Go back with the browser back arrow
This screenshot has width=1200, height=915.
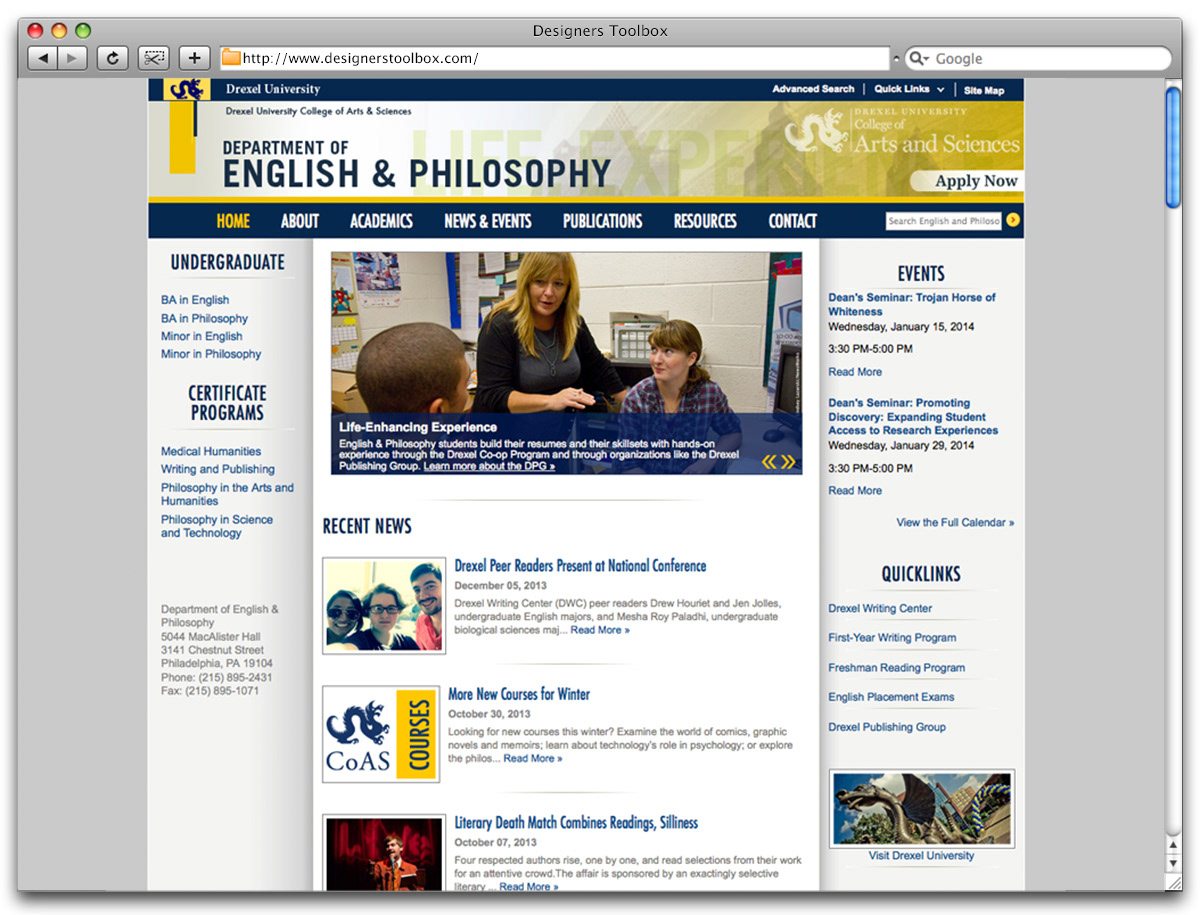click(42, 58)
